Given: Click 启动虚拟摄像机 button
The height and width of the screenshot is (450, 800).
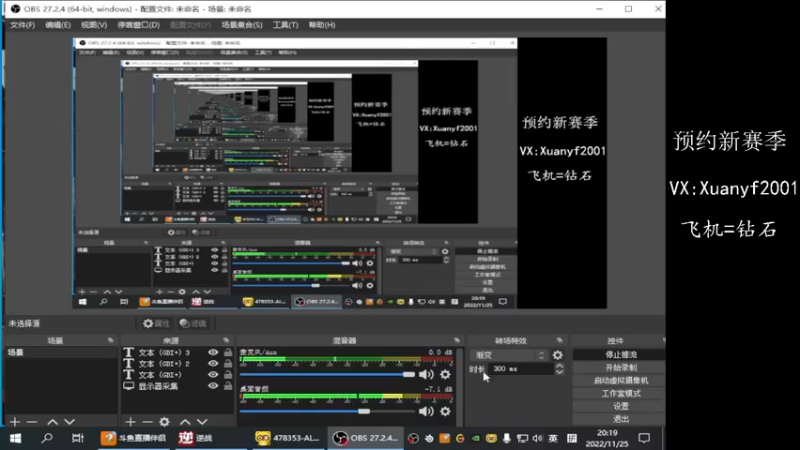Looking at the screenshot, I should coord(620,380).
